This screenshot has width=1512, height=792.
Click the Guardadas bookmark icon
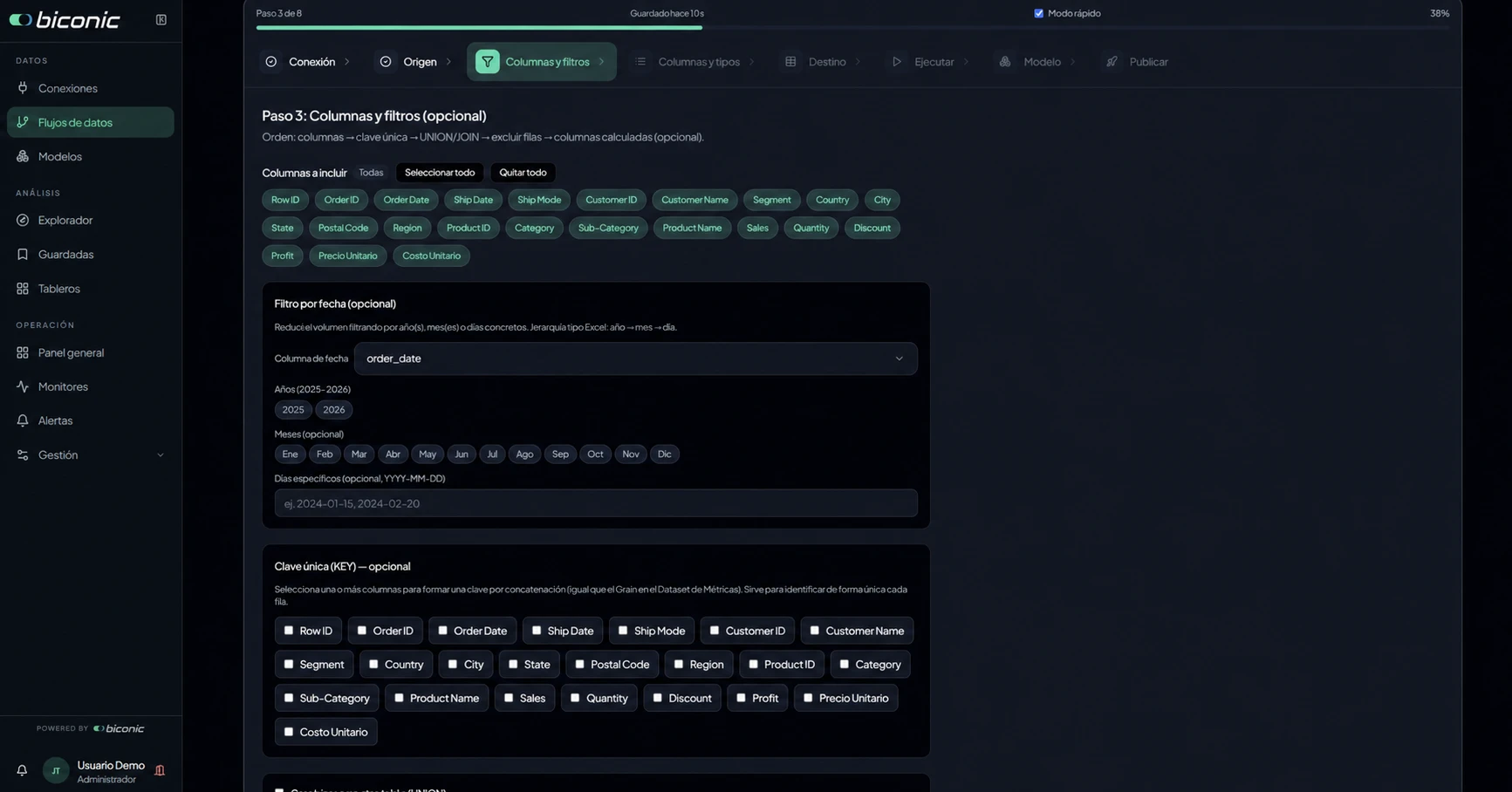[23, 254]
